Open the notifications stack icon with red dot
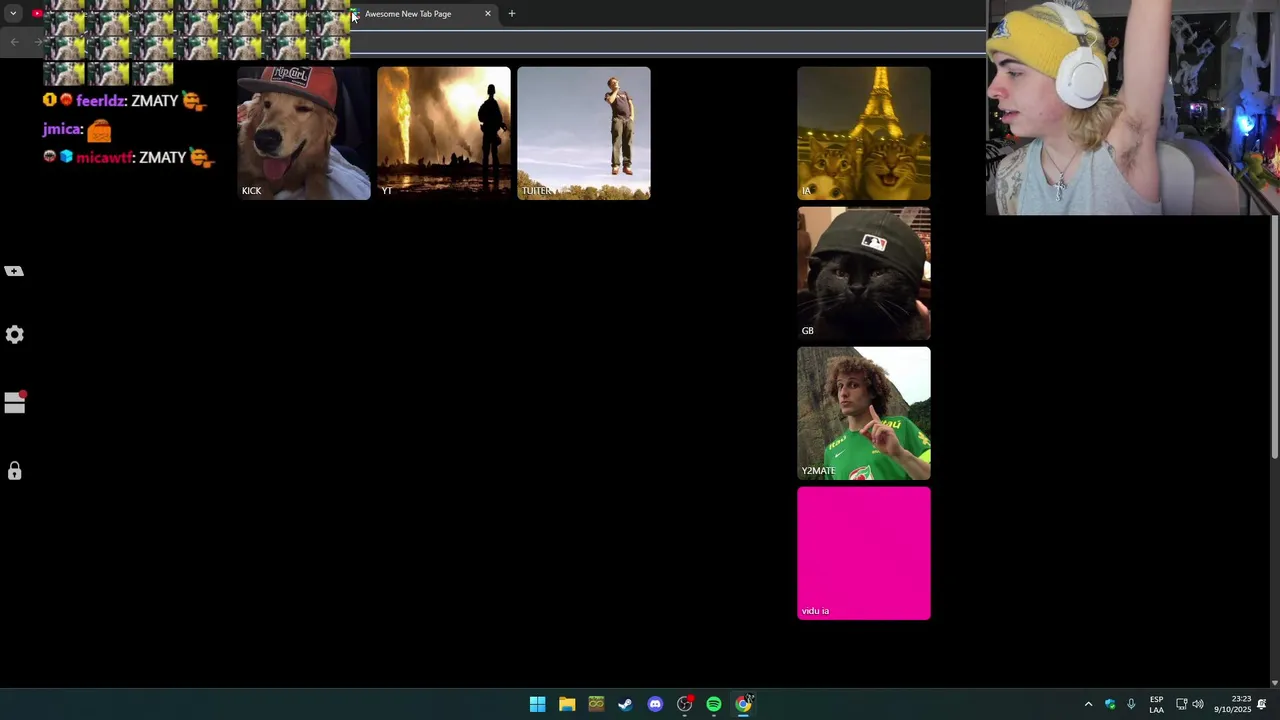Image resolution: width=1280 pixels, height=720 pixels. (15, 402)
